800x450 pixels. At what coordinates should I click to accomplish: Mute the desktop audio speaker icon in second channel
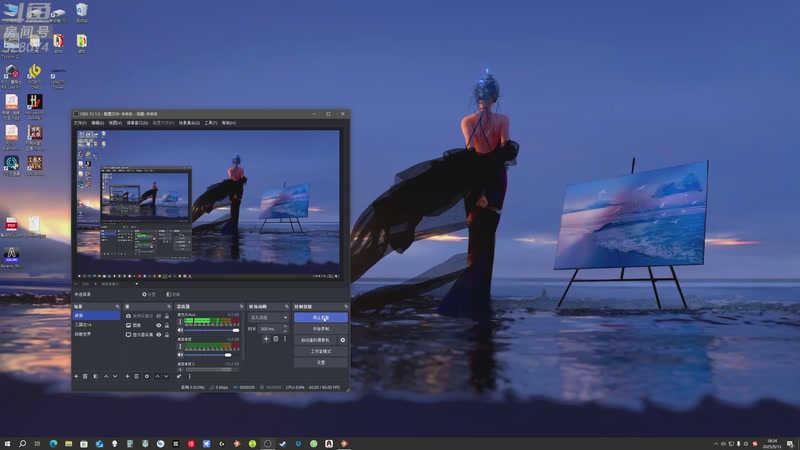pyautogui.click(x=180, y=355)
